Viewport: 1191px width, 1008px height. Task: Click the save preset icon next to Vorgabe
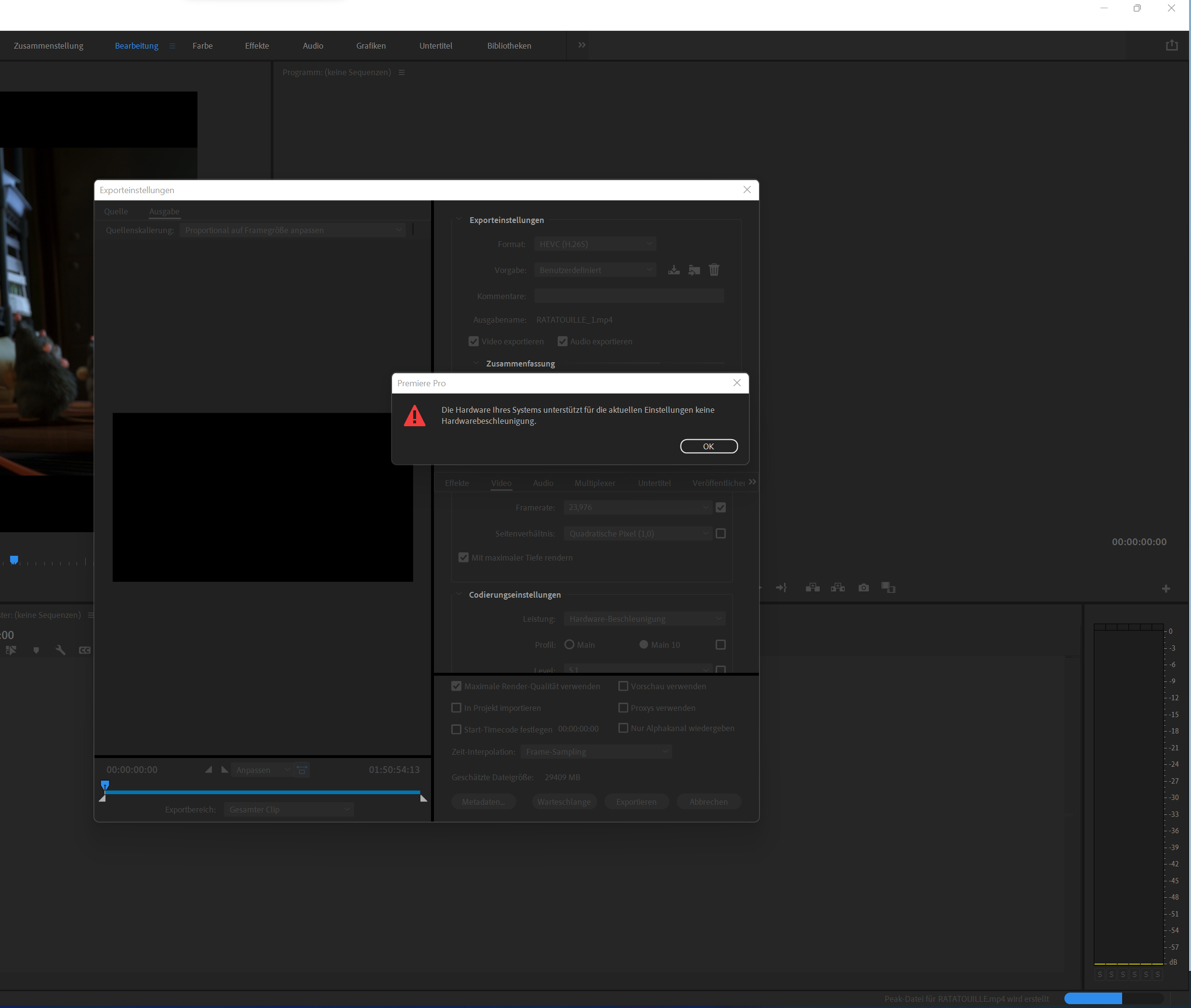674,270
